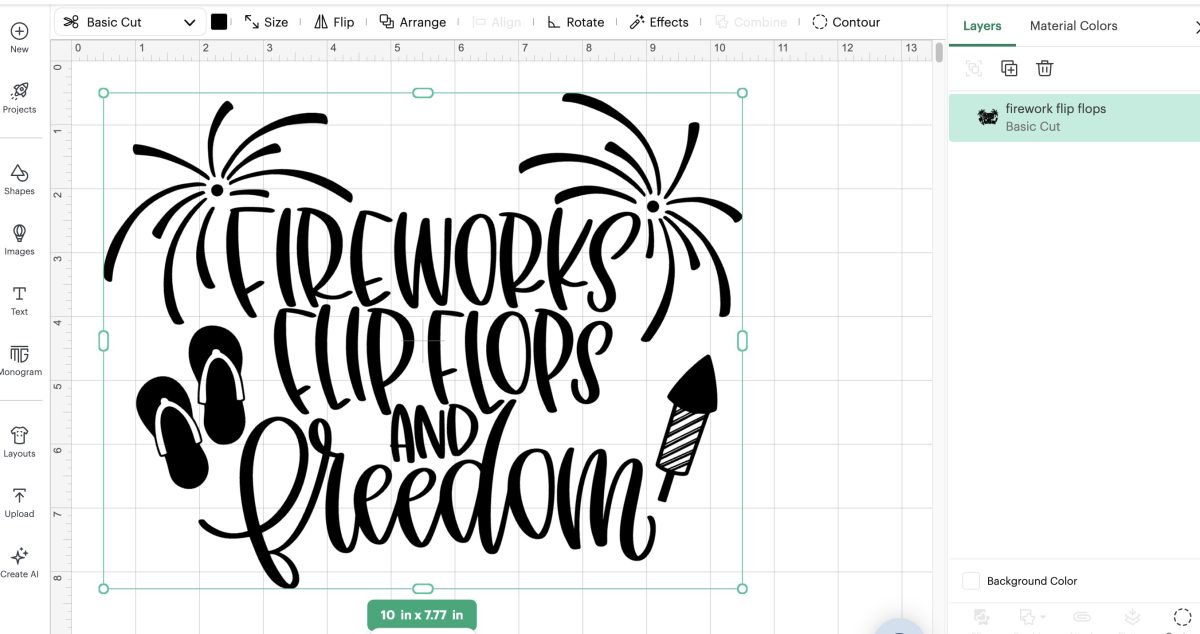Click the canvas vertical scrollbar

938,53
